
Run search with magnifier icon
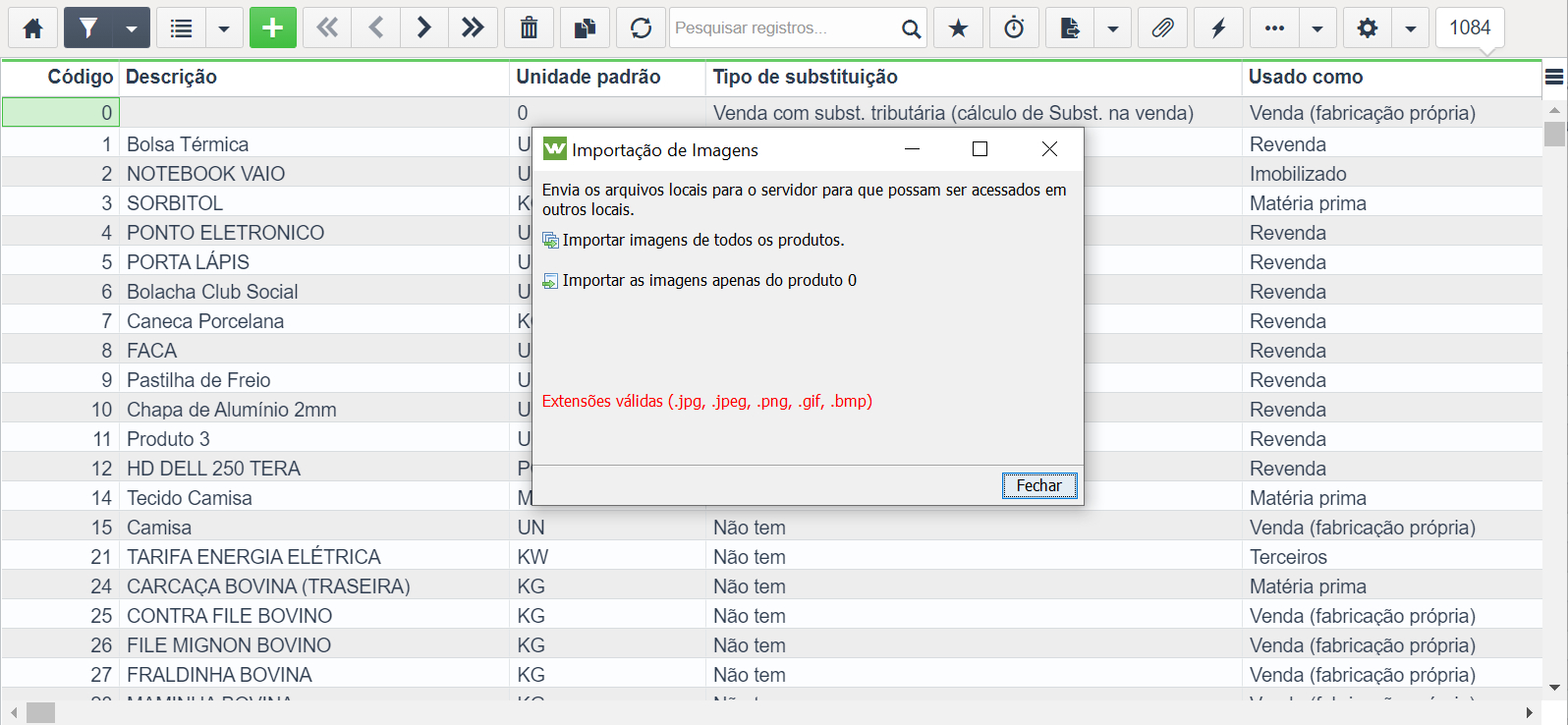click(911, 28)
